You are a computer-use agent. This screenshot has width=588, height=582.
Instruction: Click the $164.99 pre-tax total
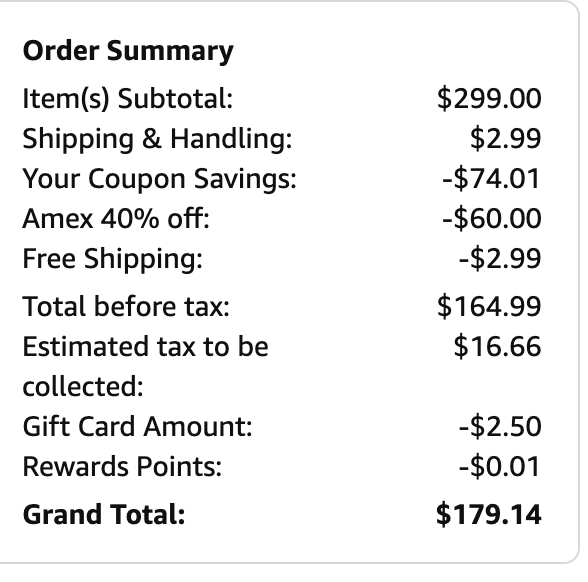tap(489, 307)
